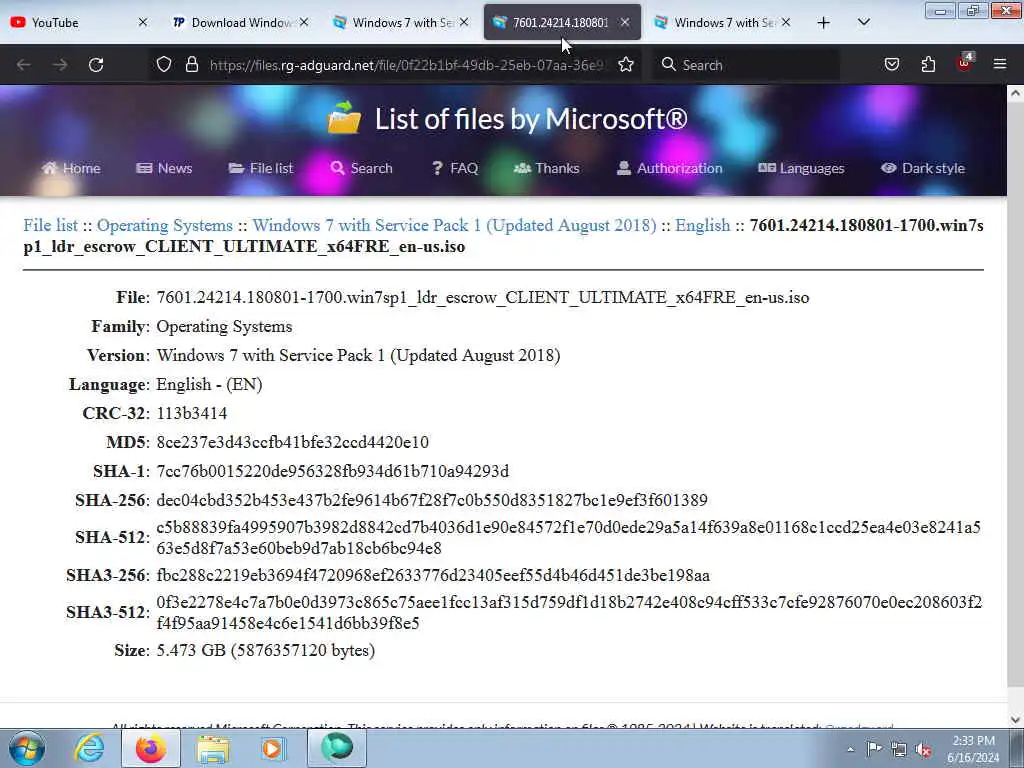The image size is (1024, 768).
Task: Toggle Dark style theme
Action: click(923, 168)
